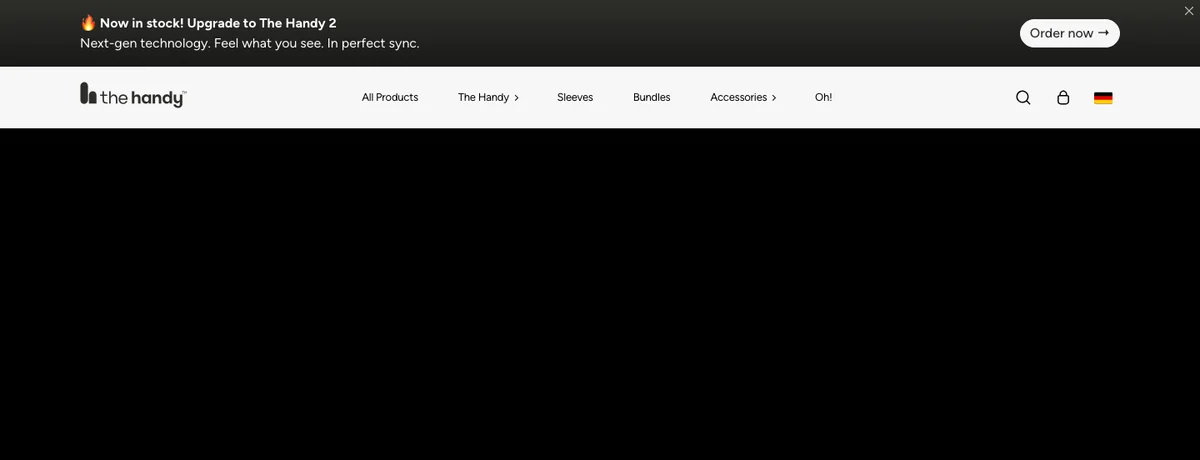Image resolution: width=1200 pixels, height=460 pixels.
Task: Expand The Handy submenu
Action: 488,97
